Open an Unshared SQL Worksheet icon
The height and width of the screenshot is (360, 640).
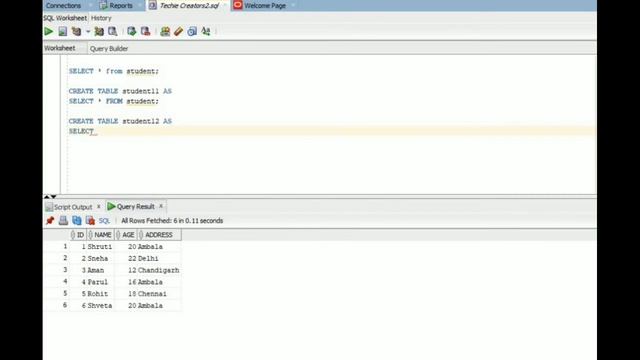click(165, 31)
